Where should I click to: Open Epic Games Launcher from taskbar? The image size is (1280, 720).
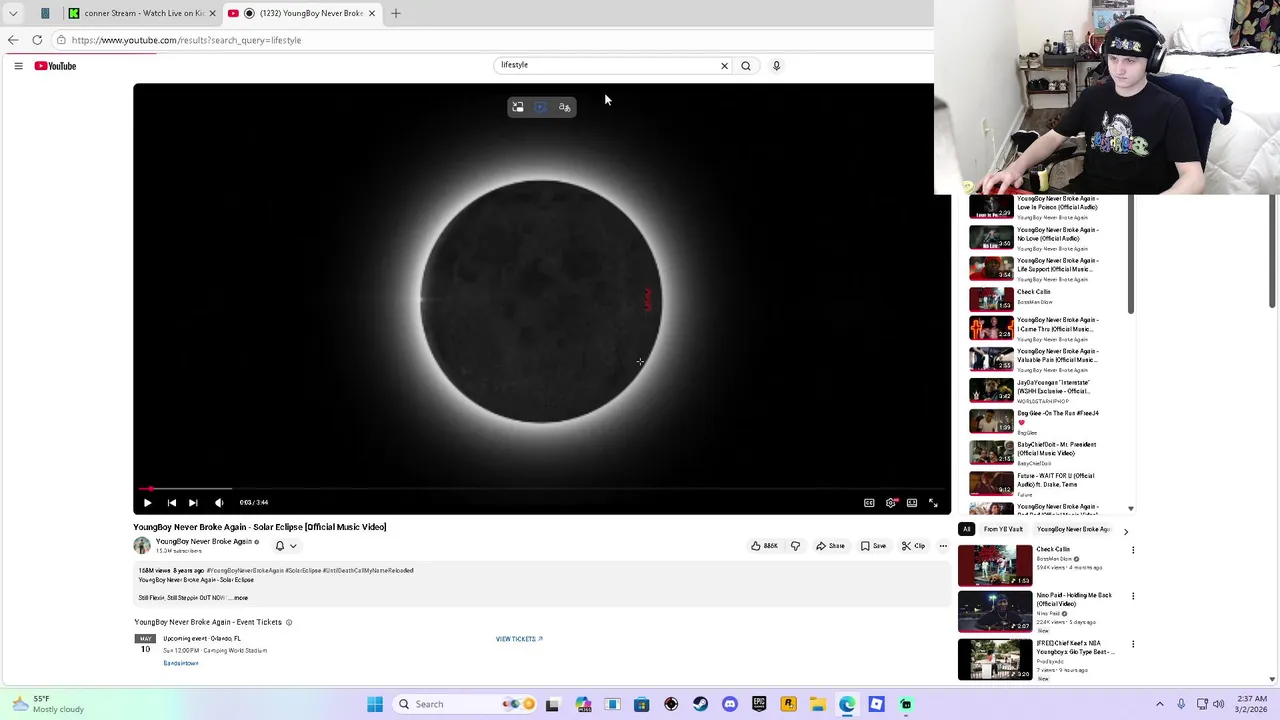[x=759, y=704]
